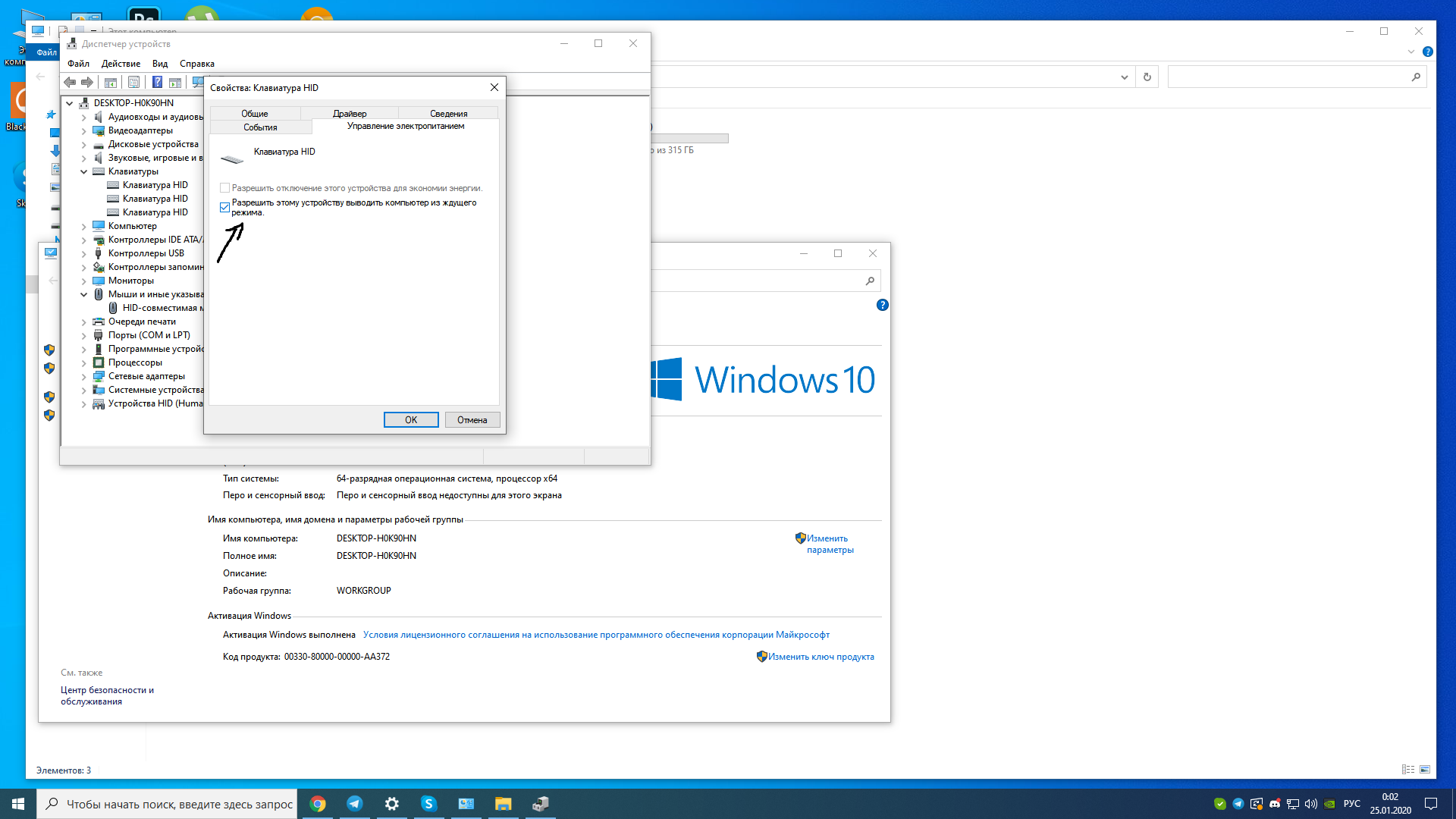Uncheck 'Разрешить этому устройству выводить компьютер' checkbox
Screen dimensions: 1456x819
[224, 207]
